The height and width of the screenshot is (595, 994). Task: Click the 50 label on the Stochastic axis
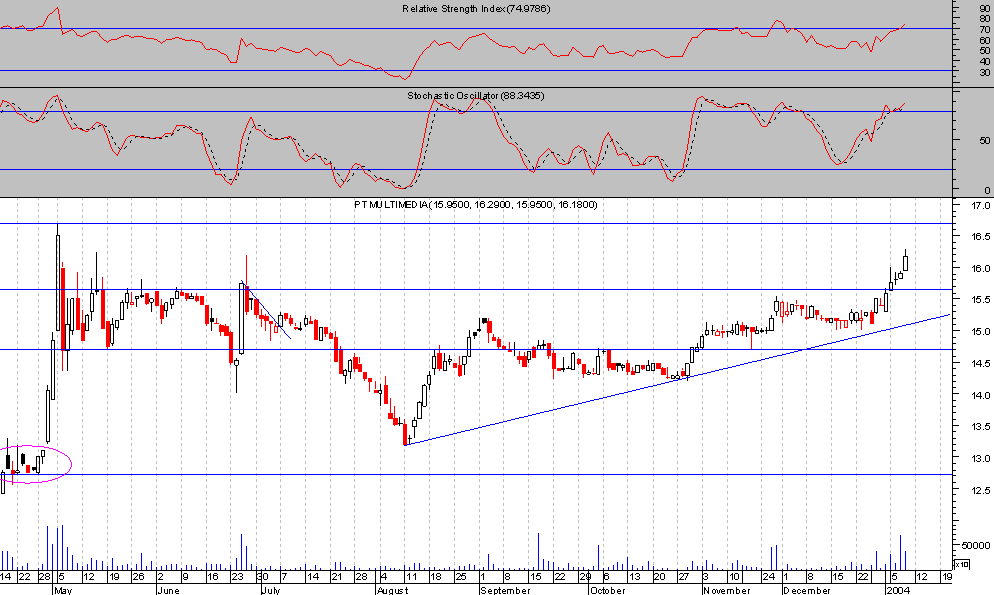click(x=984, y=140)
